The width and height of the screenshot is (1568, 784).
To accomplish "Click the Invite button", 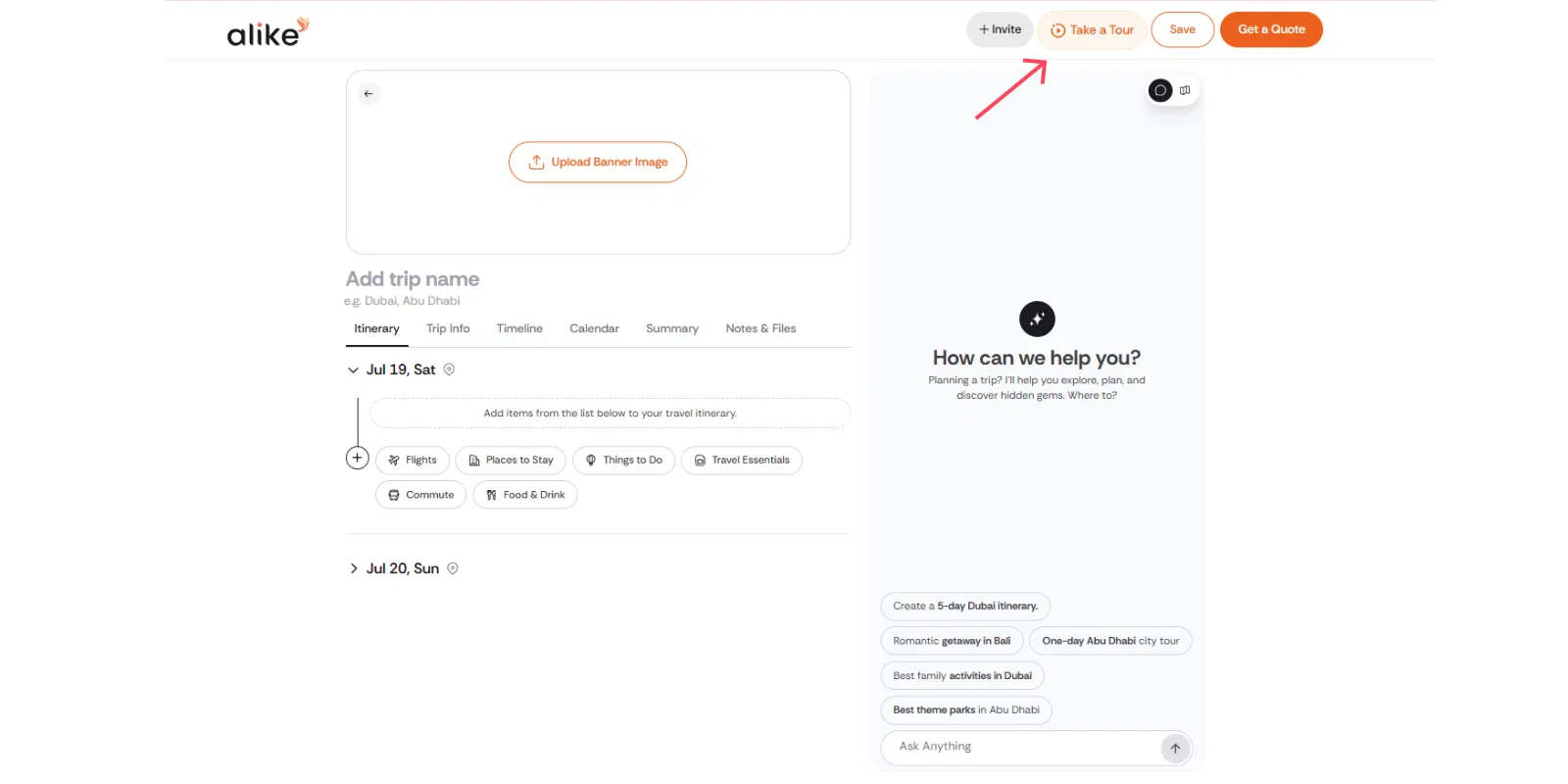I will point(1000,29).
